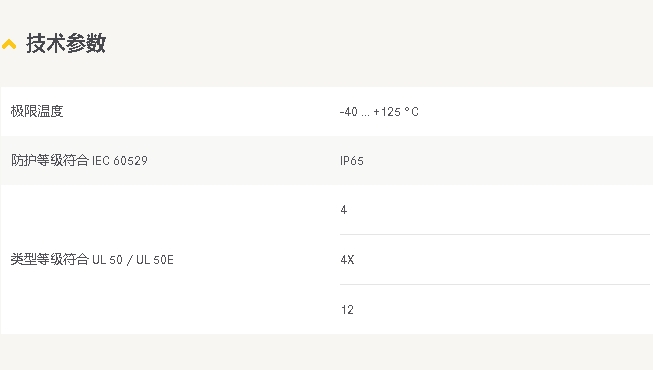Click the IEC 60529 shaded row

pyautogui.click(x=326, y=160)
